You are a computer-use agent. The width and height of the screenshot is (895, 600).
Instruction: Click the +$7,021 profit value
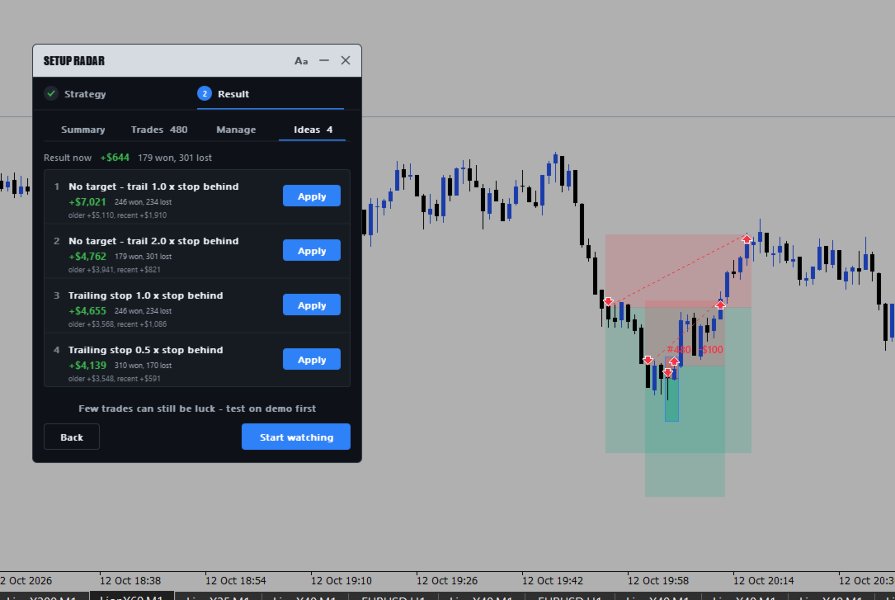(87, 202)
